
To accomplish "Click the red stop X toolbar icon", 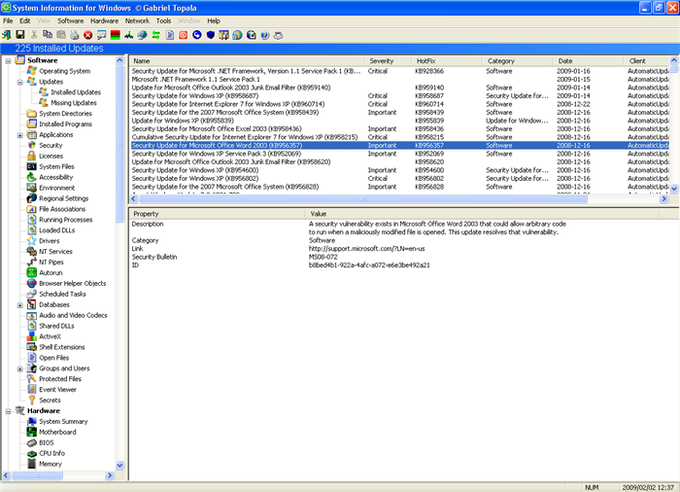I will (x=88, y=35).
